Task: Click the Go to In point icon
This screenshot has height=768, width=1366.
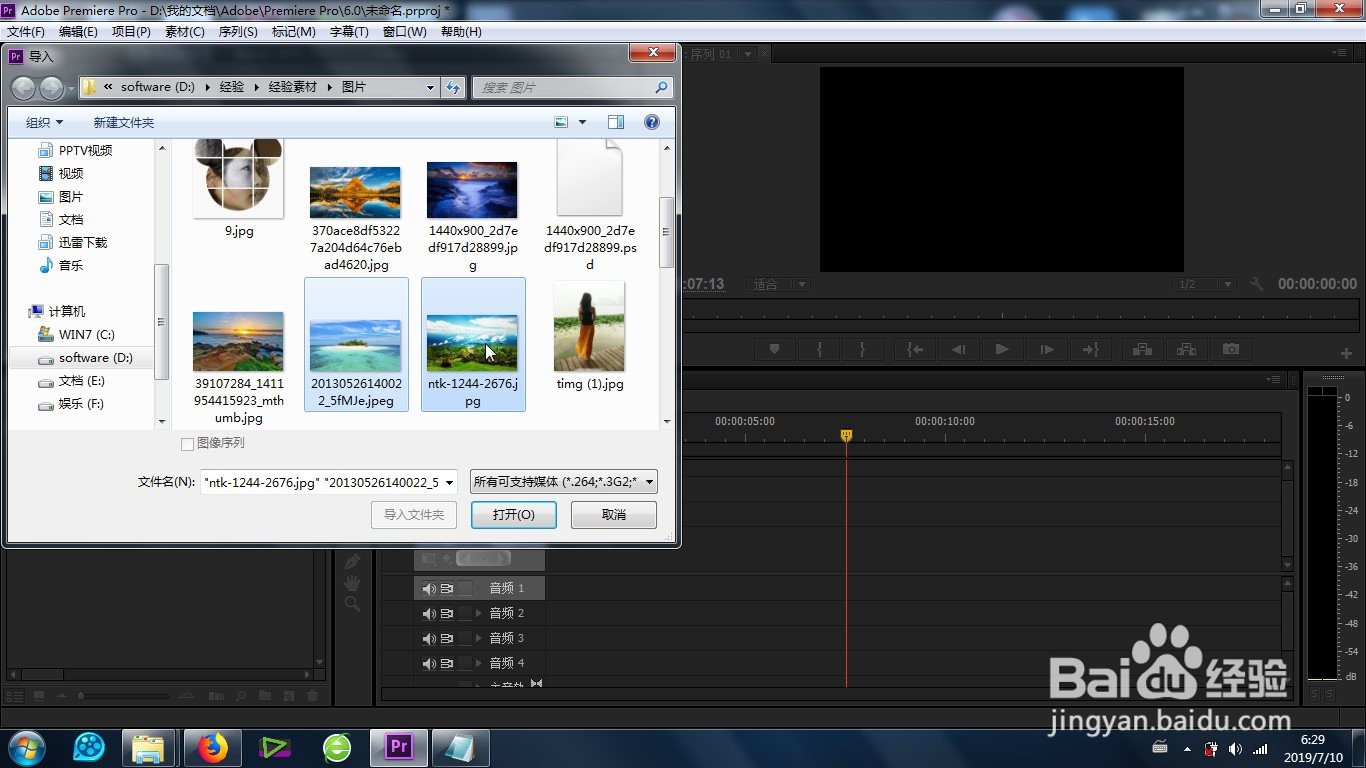Action: [x=914, y=349]
